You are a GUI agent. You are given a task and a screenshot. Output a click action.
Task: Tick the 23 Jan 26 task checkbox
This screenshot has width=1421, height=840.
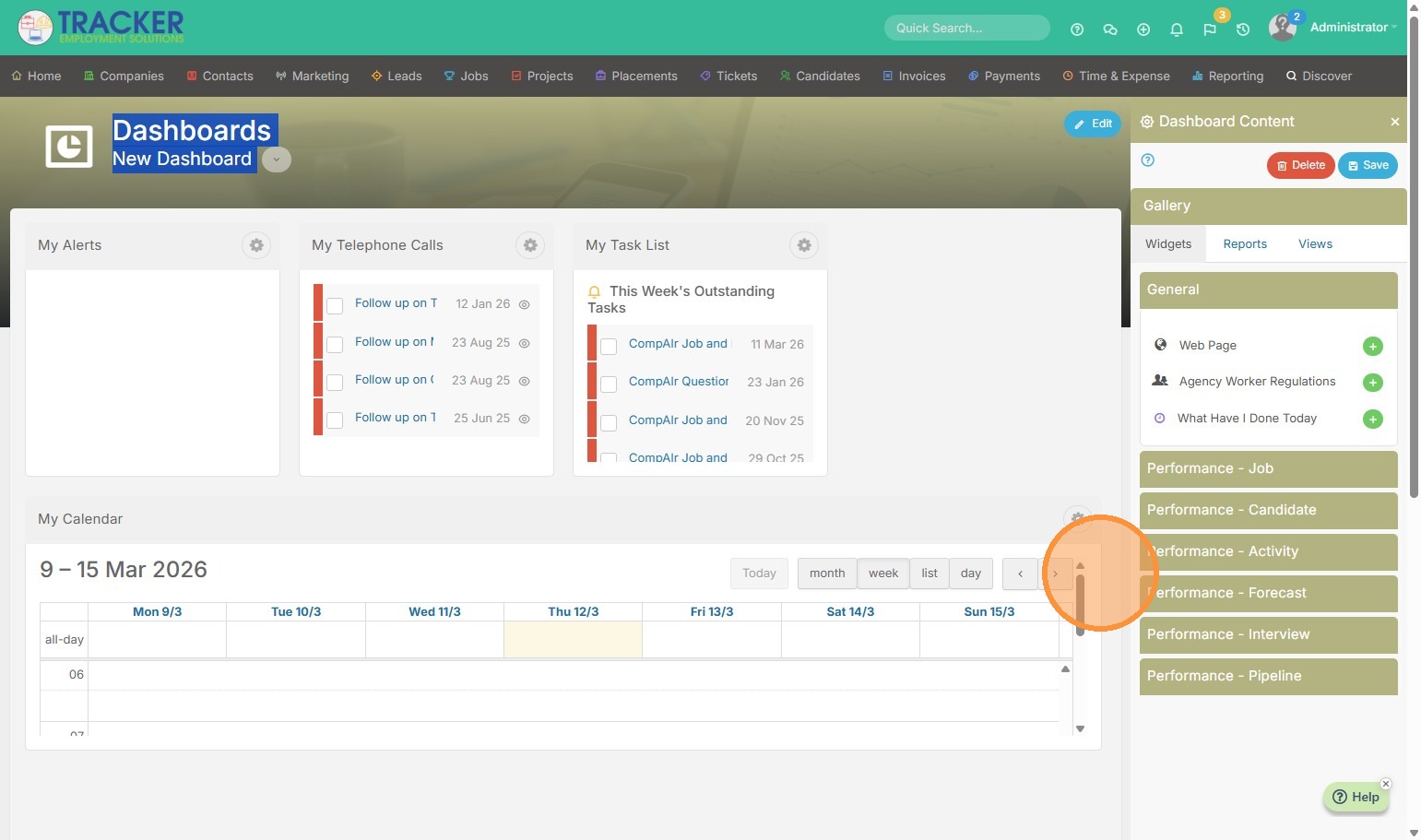(609, 385)
